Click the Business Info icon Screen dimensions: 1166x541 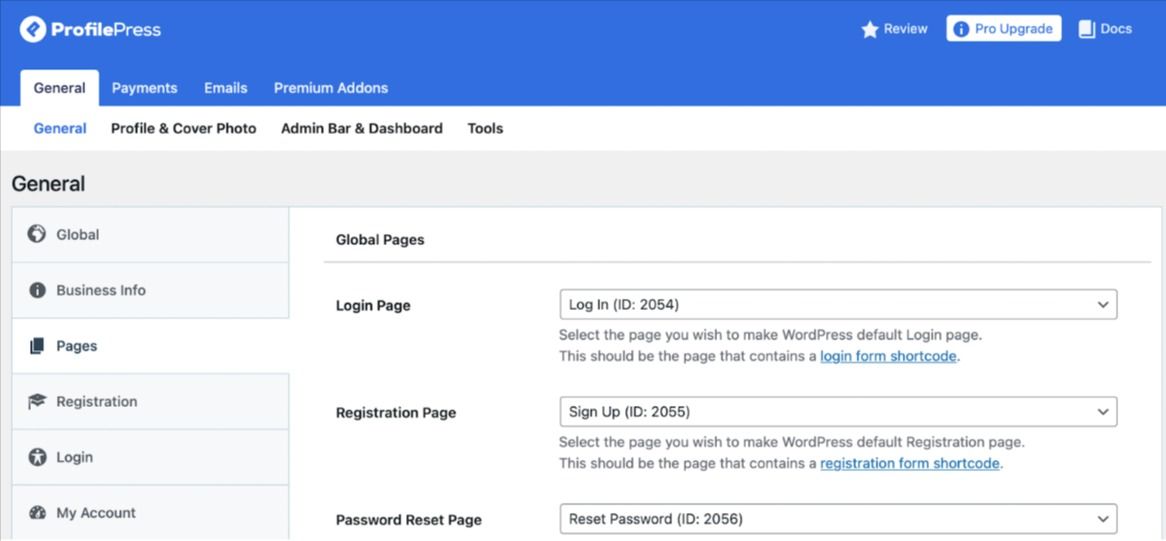coord(37,290)
